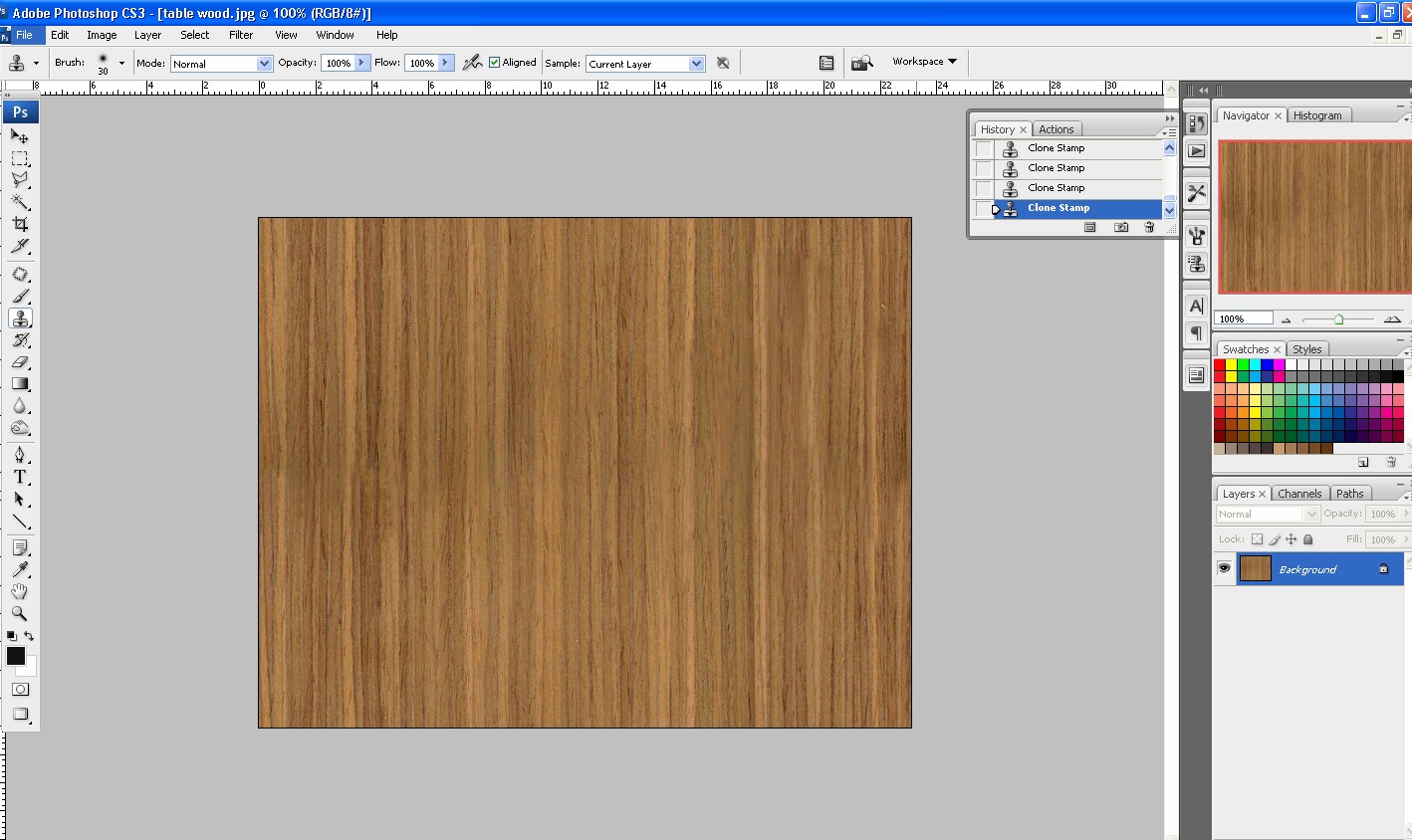Toggle airbrush mode in the options bar
The image size is (1412, 840).
[472, 62]
